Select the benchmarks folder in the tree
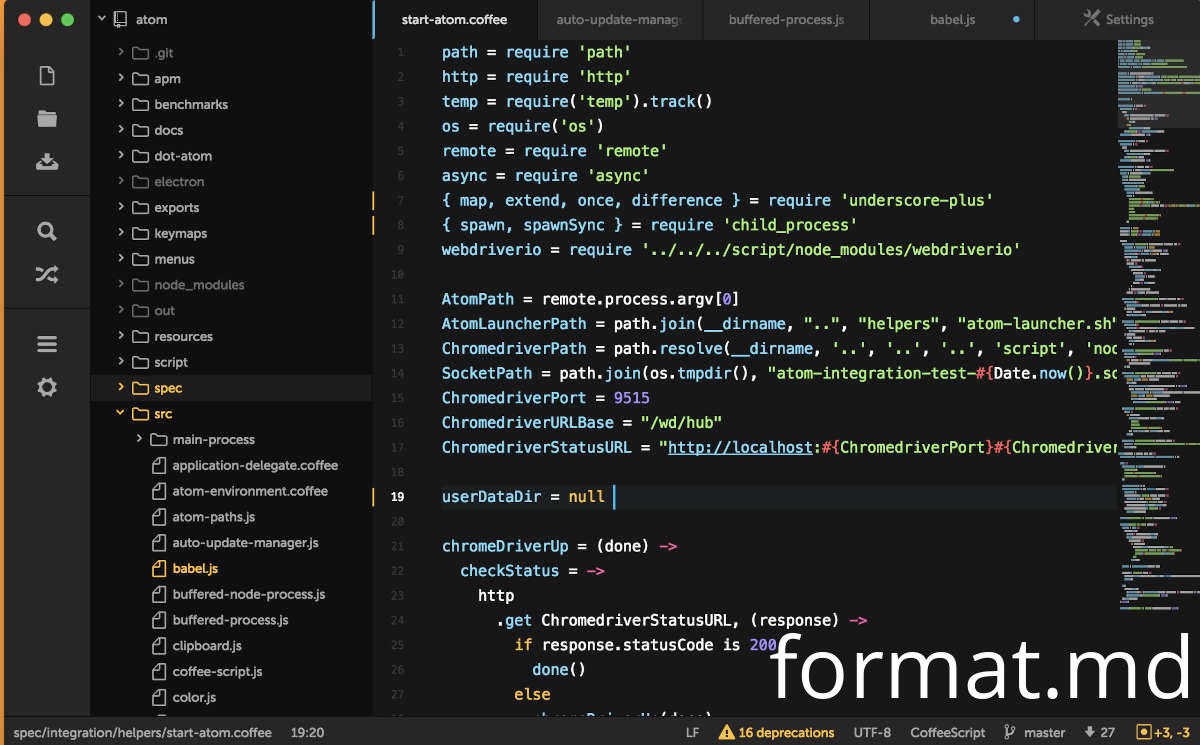 click(x=191, y=104)
